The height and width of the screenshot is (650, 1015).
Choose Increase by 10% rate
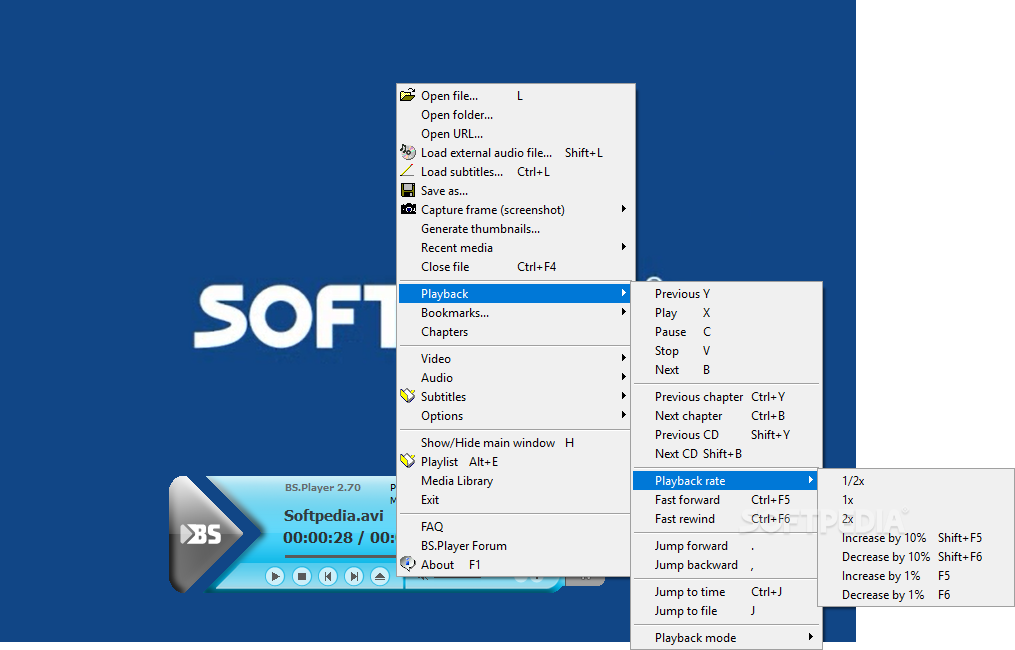915,538
